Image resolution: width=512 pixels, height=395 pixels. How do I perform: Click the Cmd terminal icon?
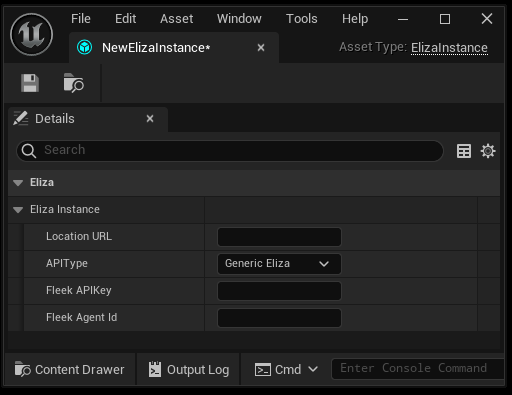pyautogui.click(x=263, y=370)
